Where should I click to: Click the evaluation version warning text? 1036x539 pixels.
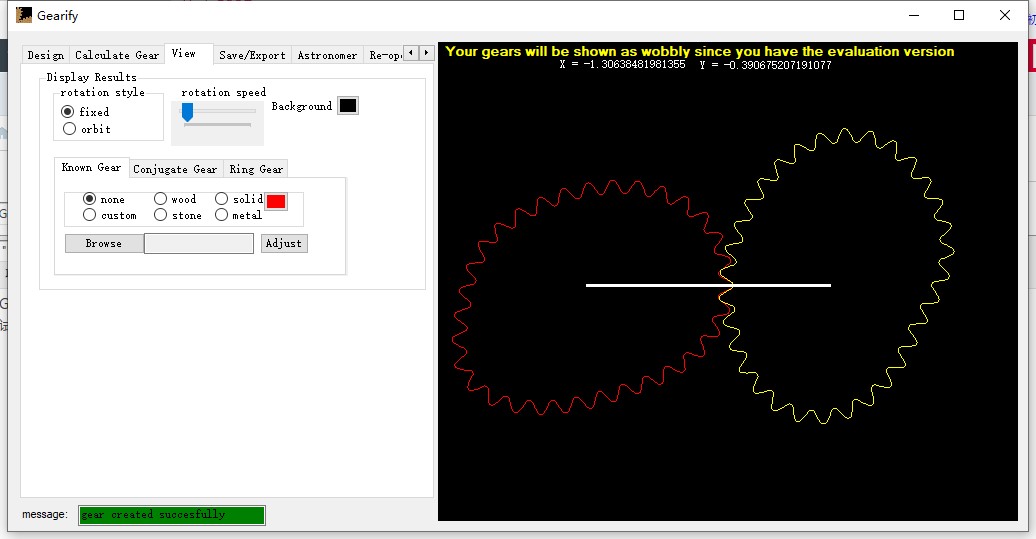click(700, 51)
